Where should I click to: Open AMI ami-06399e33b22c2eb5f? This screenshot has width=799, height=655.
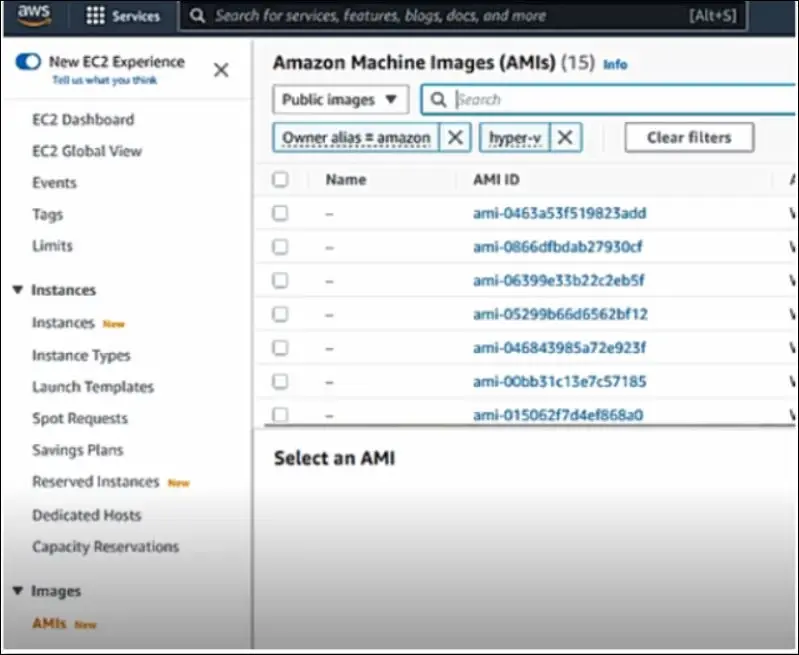click(x=558, y=280)
